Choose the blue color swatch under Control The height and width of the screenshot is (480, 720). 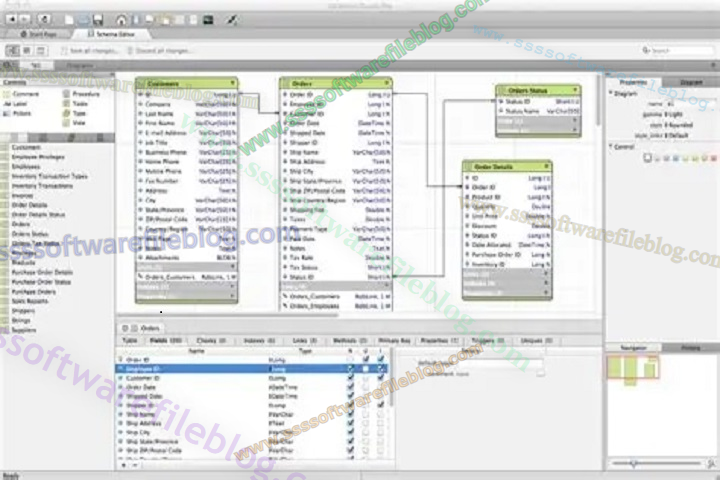[676, 158]
